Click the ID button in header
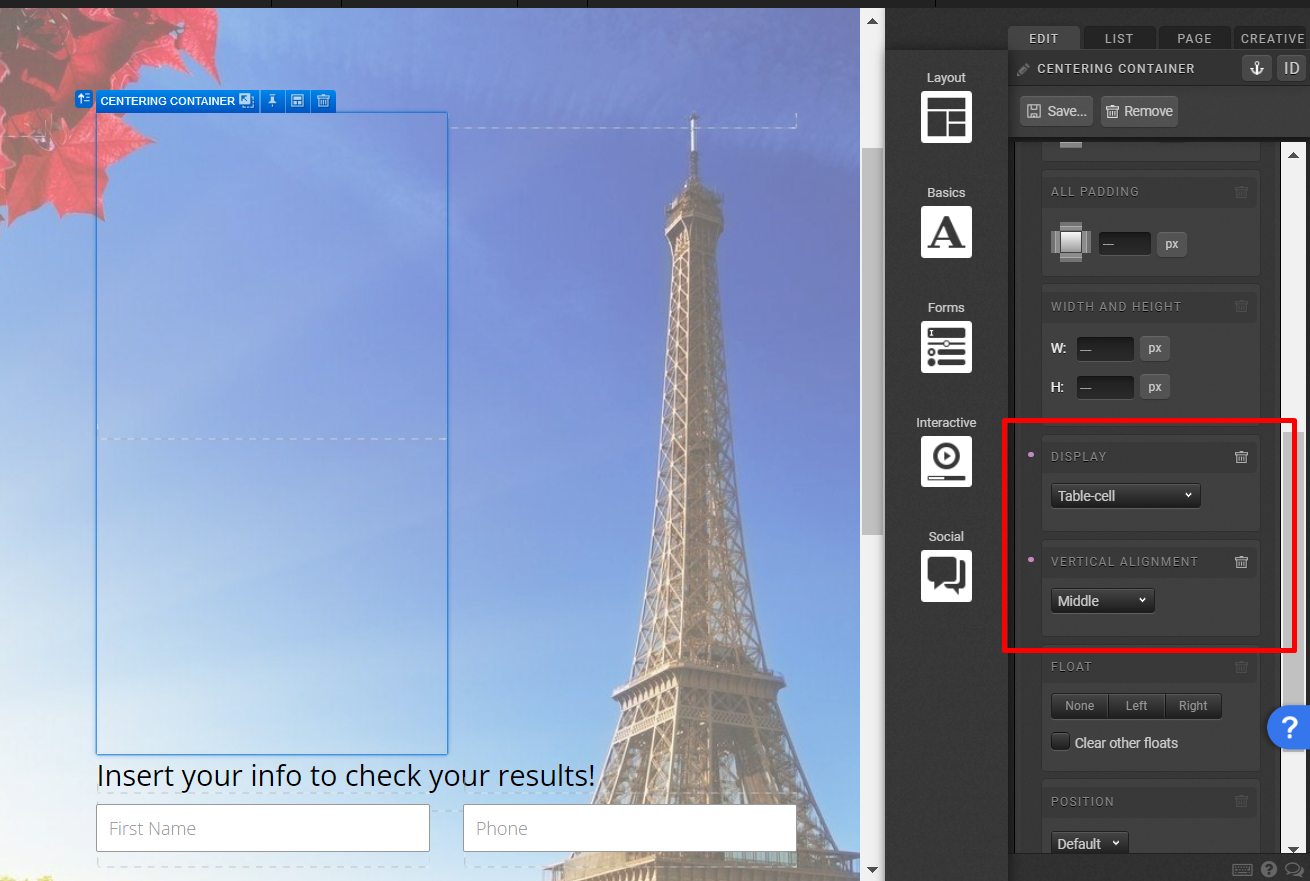Image resolution: width=1310 pixels, height=881 pixels. (1292, 68)
